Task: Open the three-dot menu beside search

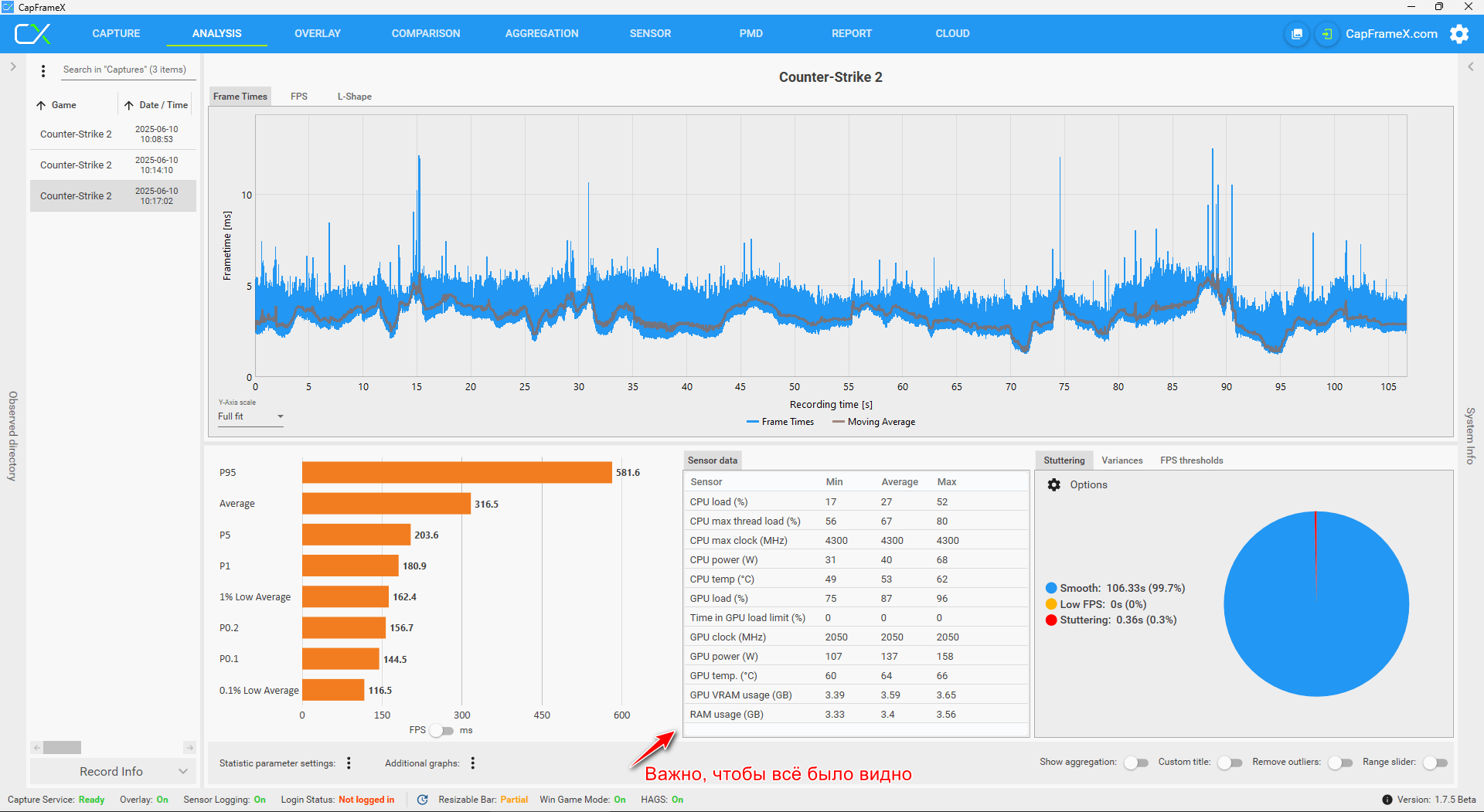Action: click(43, 70)
